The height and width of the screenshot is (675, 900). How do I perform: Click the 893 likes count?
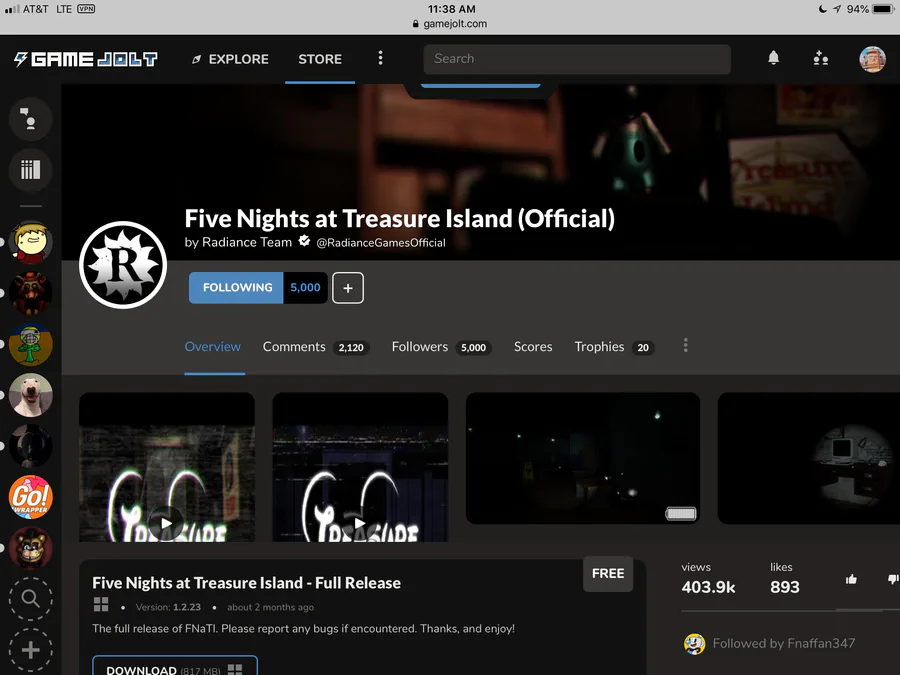click(x=785, y=587)
